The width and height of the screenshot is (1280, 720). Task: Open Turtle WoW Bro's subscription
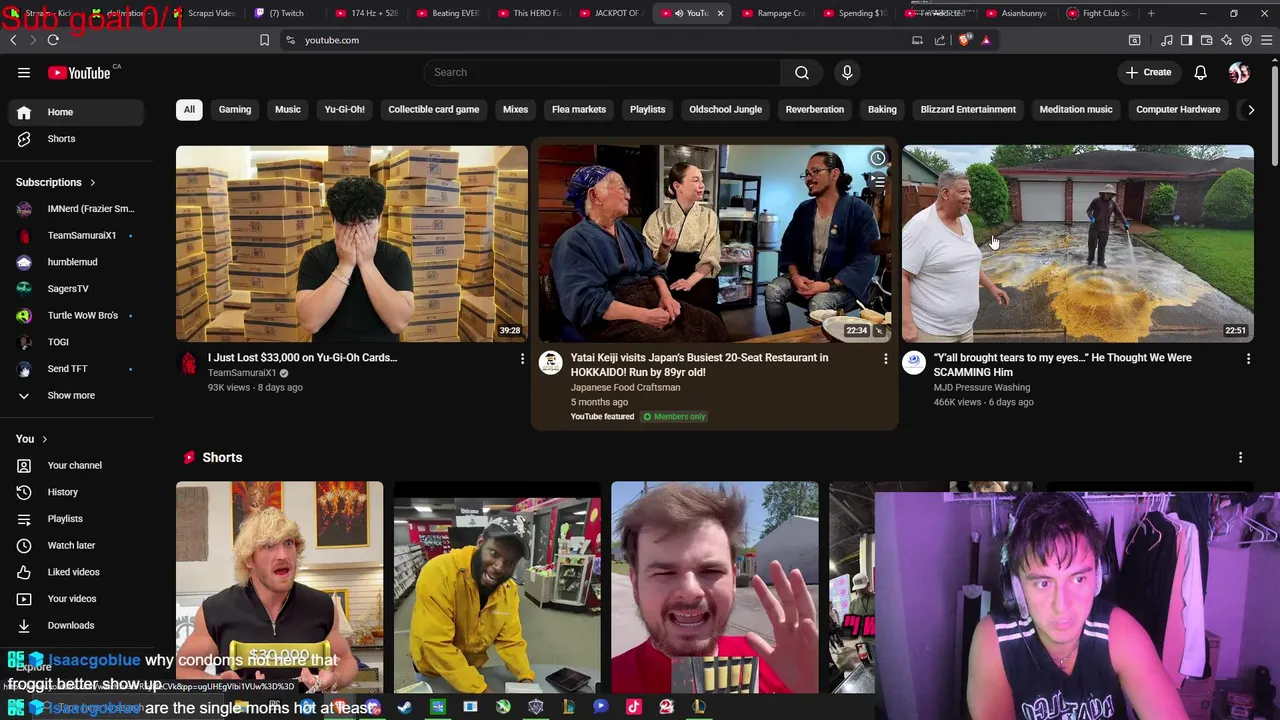click(76, 315)
